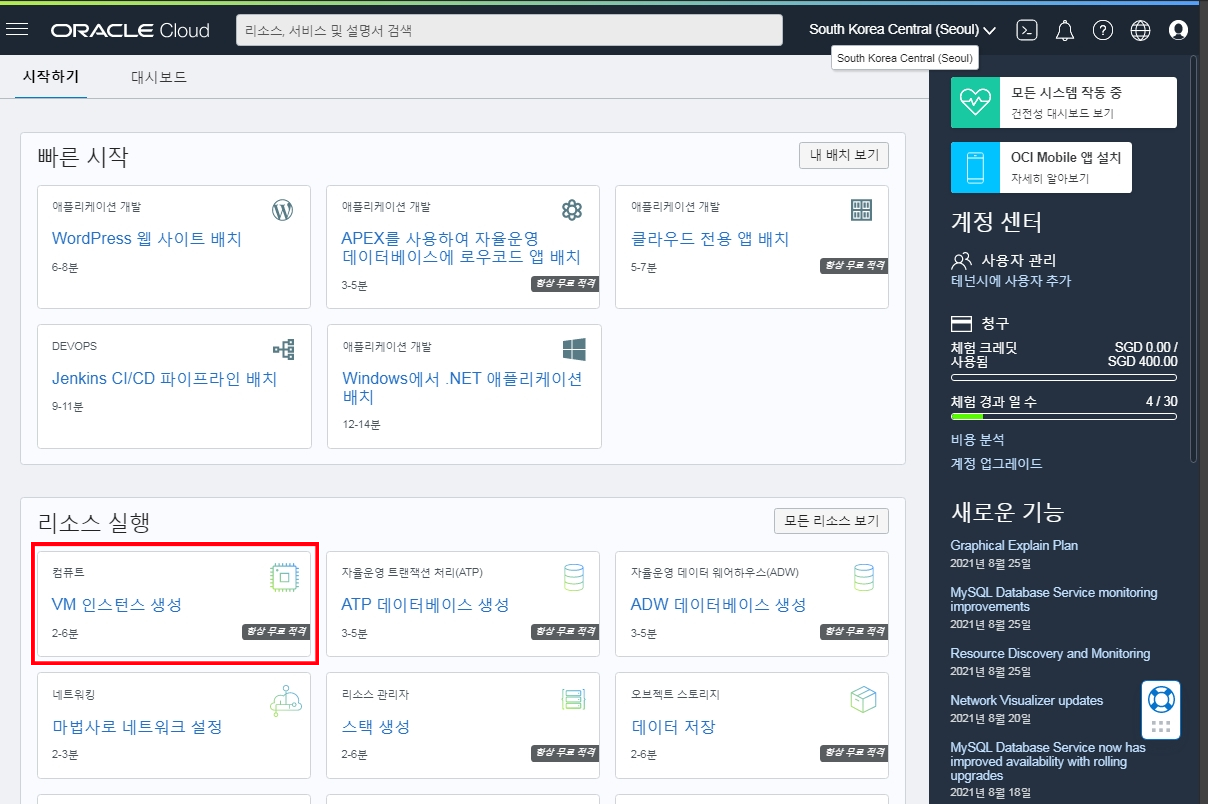Viewport: 1208px width, 804px height.
Task: Open 마법사로 네트워크 설정 link
Action: (x=137, y=727)
